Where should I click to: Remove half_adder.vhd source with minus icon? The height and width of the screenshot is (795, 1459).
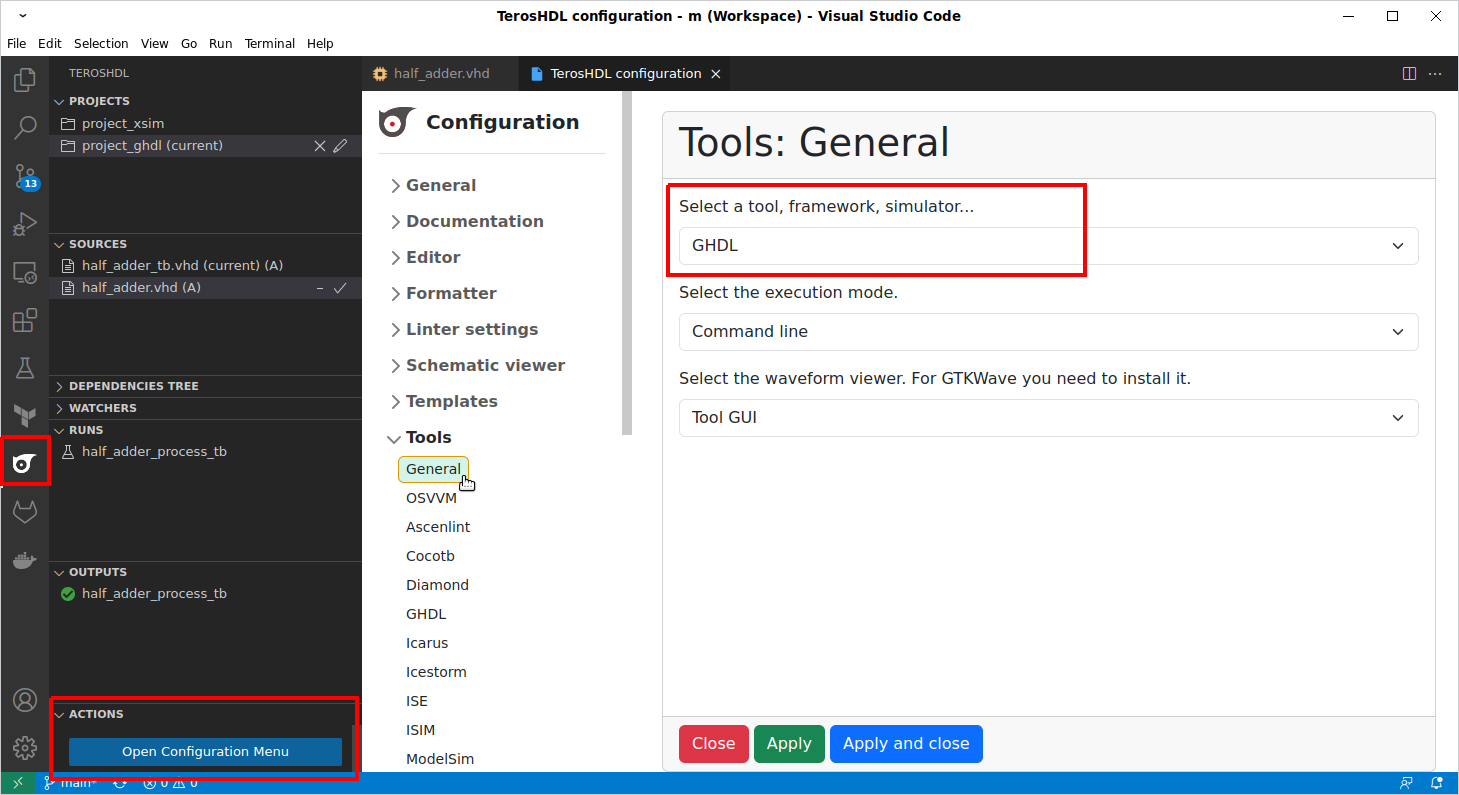[x=320, y=288]
